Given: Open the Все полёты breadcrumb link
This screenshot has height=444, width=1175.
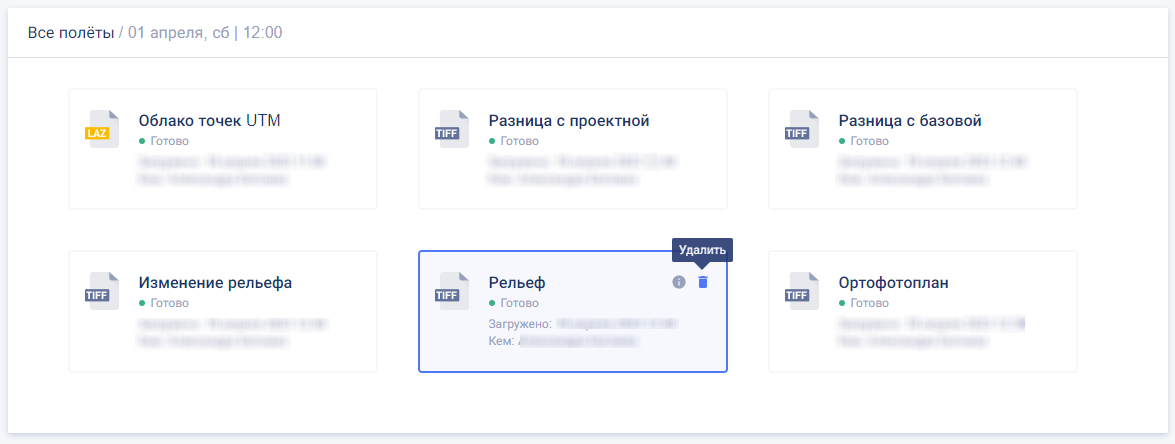Looking at the screenshot, I should tap(70, 33).
